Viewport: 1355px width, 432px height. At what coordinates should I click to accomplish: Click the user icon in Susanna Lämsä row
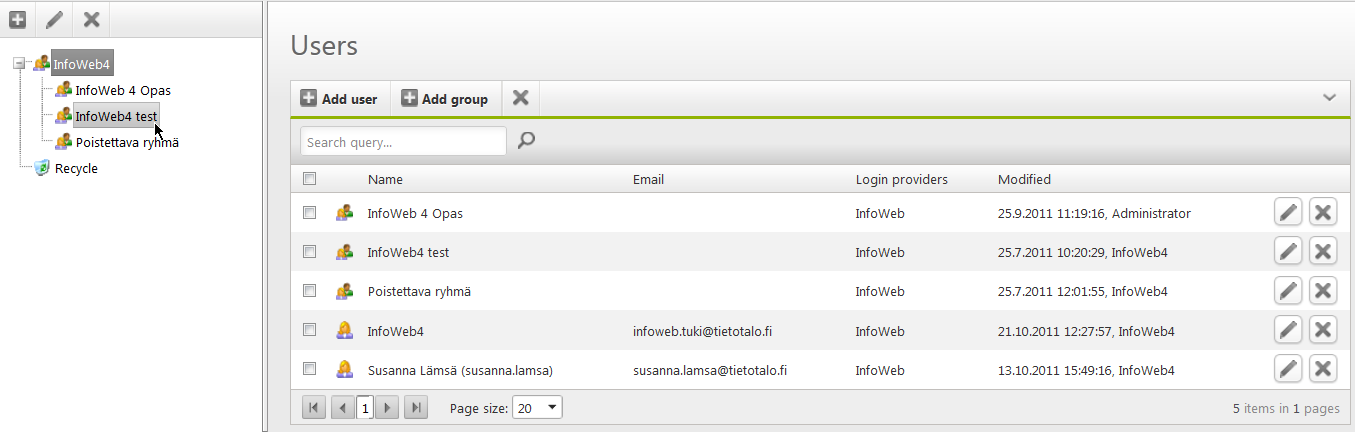click(x=344, y=370)
